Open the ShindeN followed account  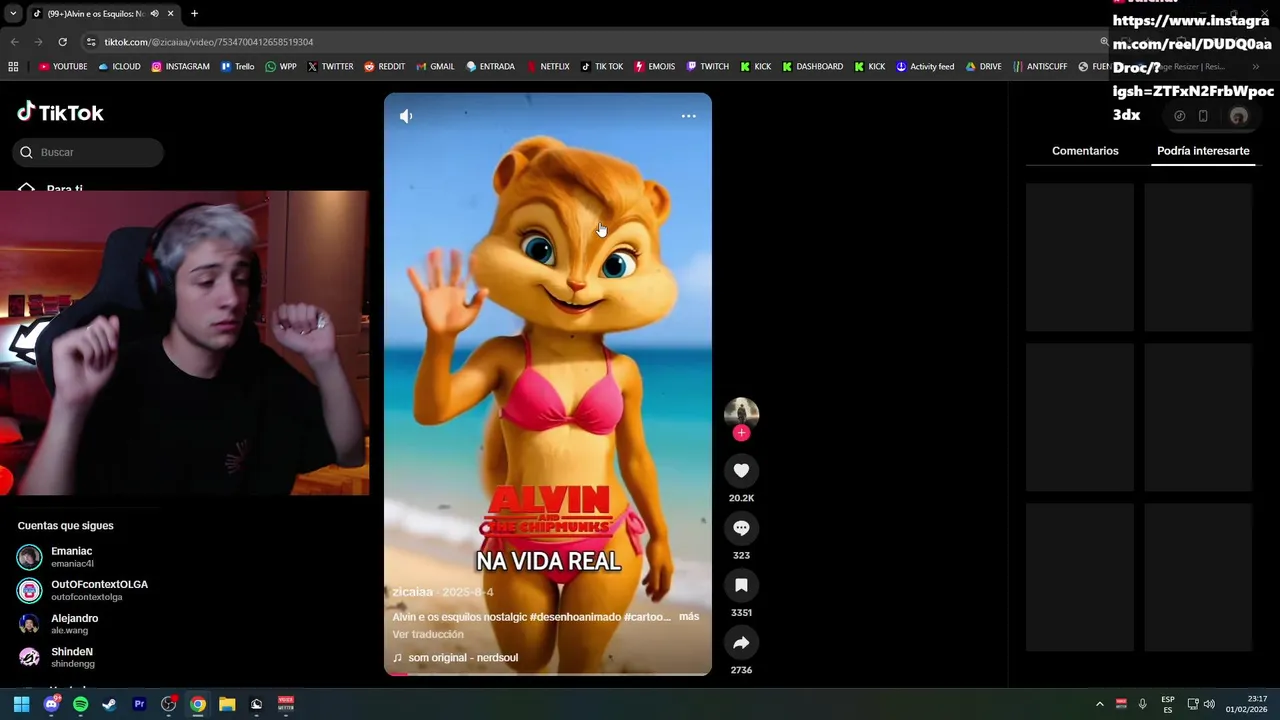[90, 657]
